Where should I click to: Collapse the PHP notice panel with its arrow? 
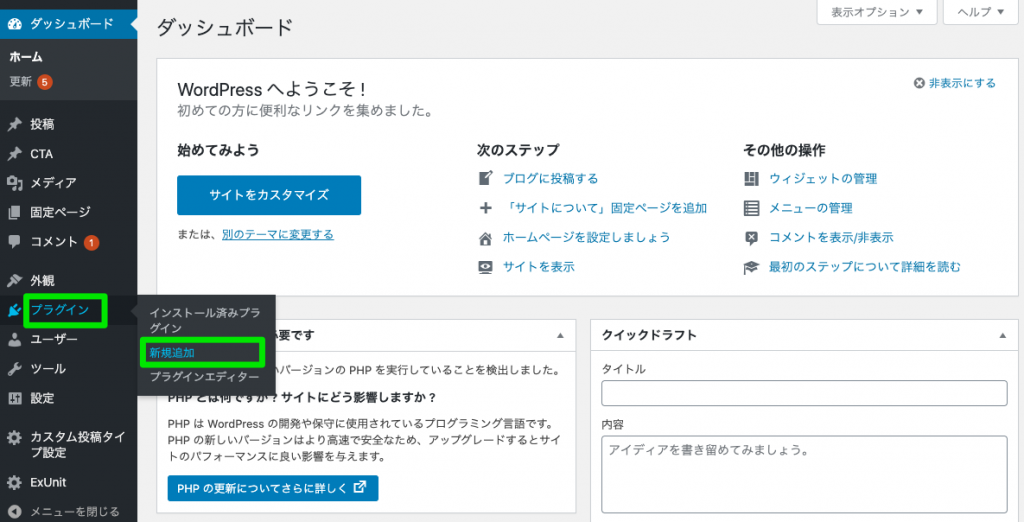tap(560, 335)
